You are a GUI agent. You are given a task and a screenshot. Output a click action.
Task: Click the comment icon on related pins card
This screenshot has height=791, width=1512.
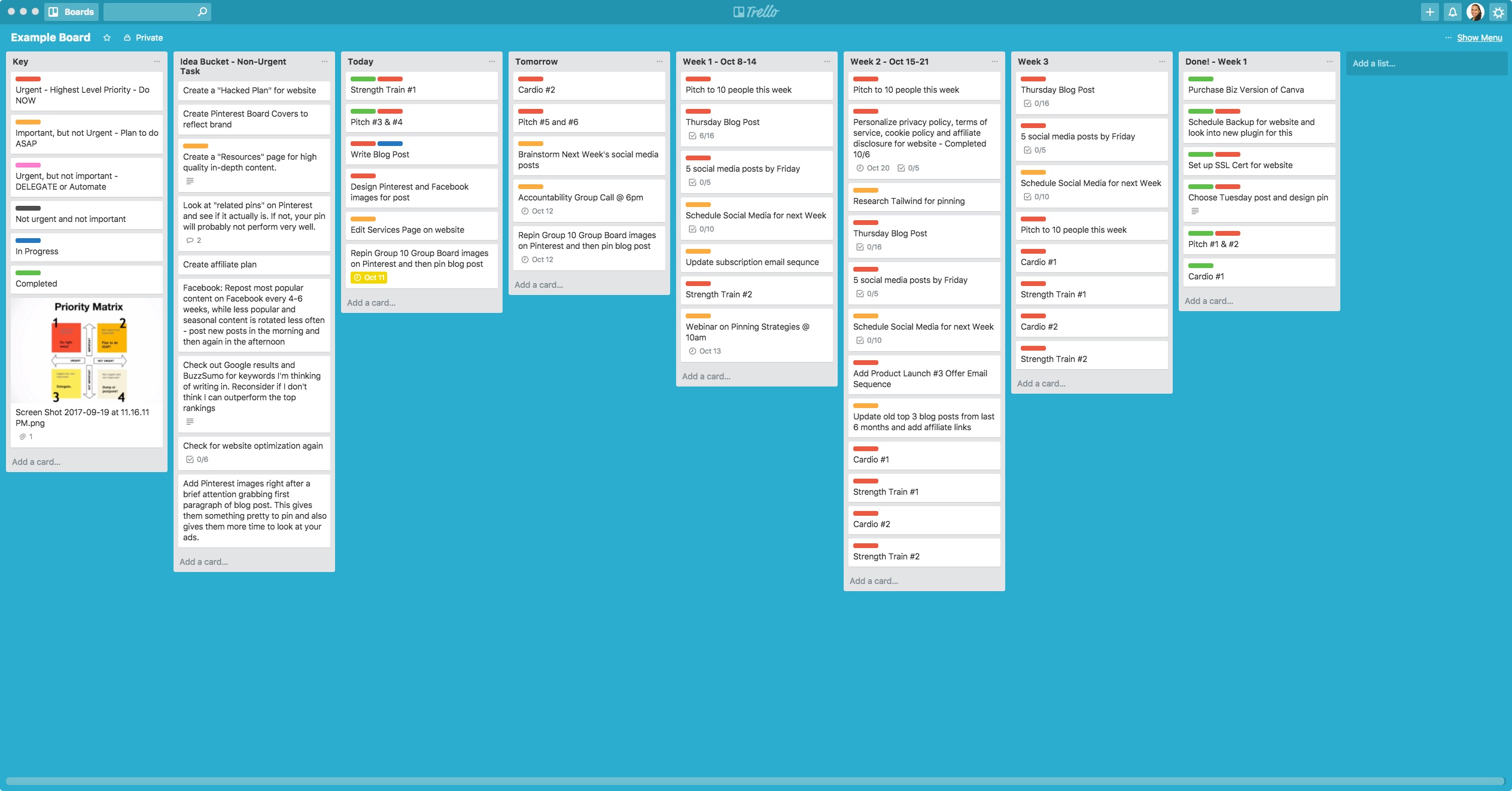click(190, 241)
